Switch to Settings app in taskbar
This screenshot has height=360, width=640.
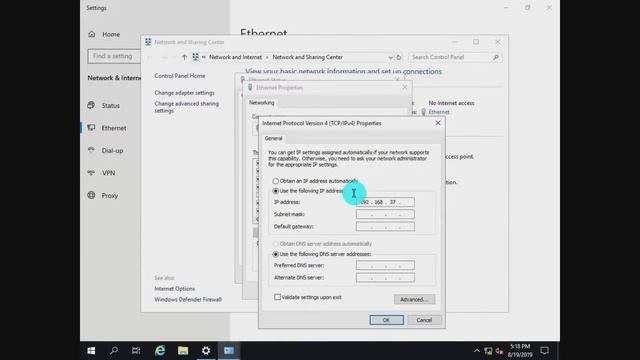206,351
